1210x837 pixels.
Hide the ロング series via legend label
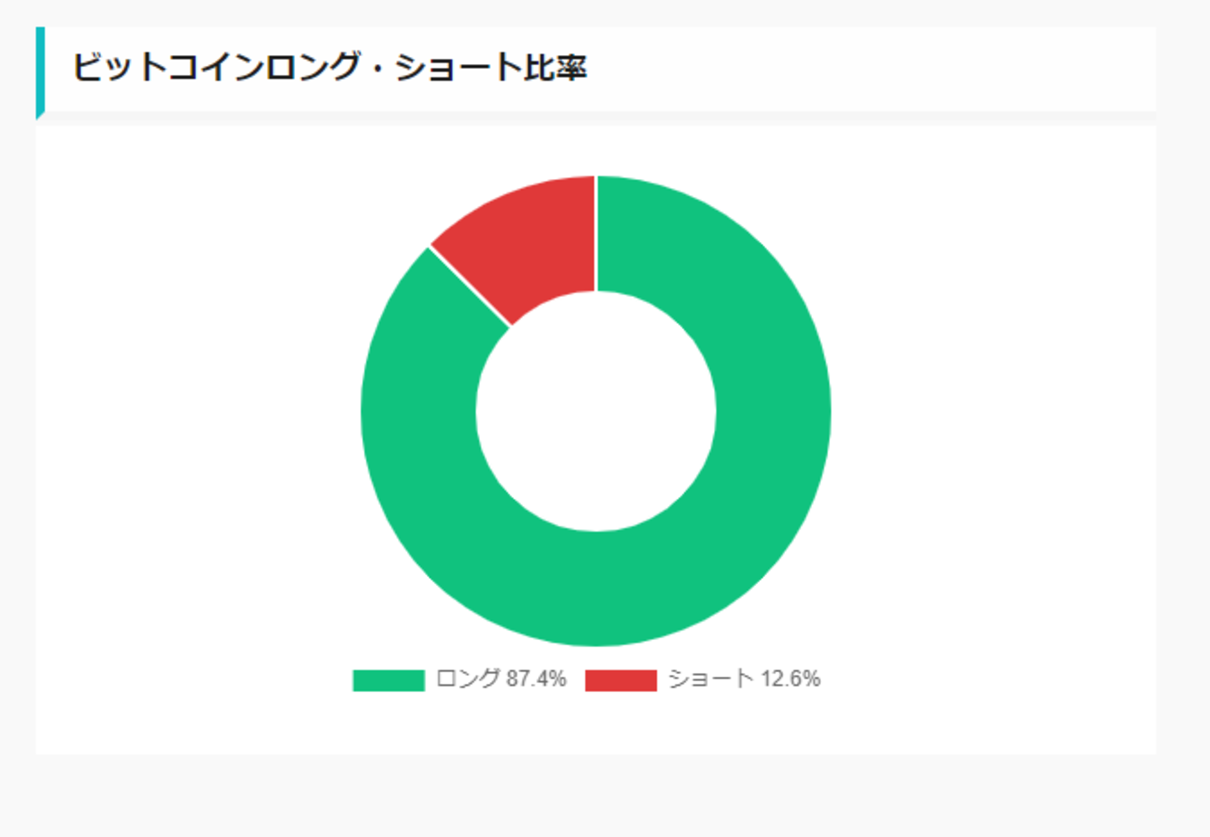(x=501, y=679)
